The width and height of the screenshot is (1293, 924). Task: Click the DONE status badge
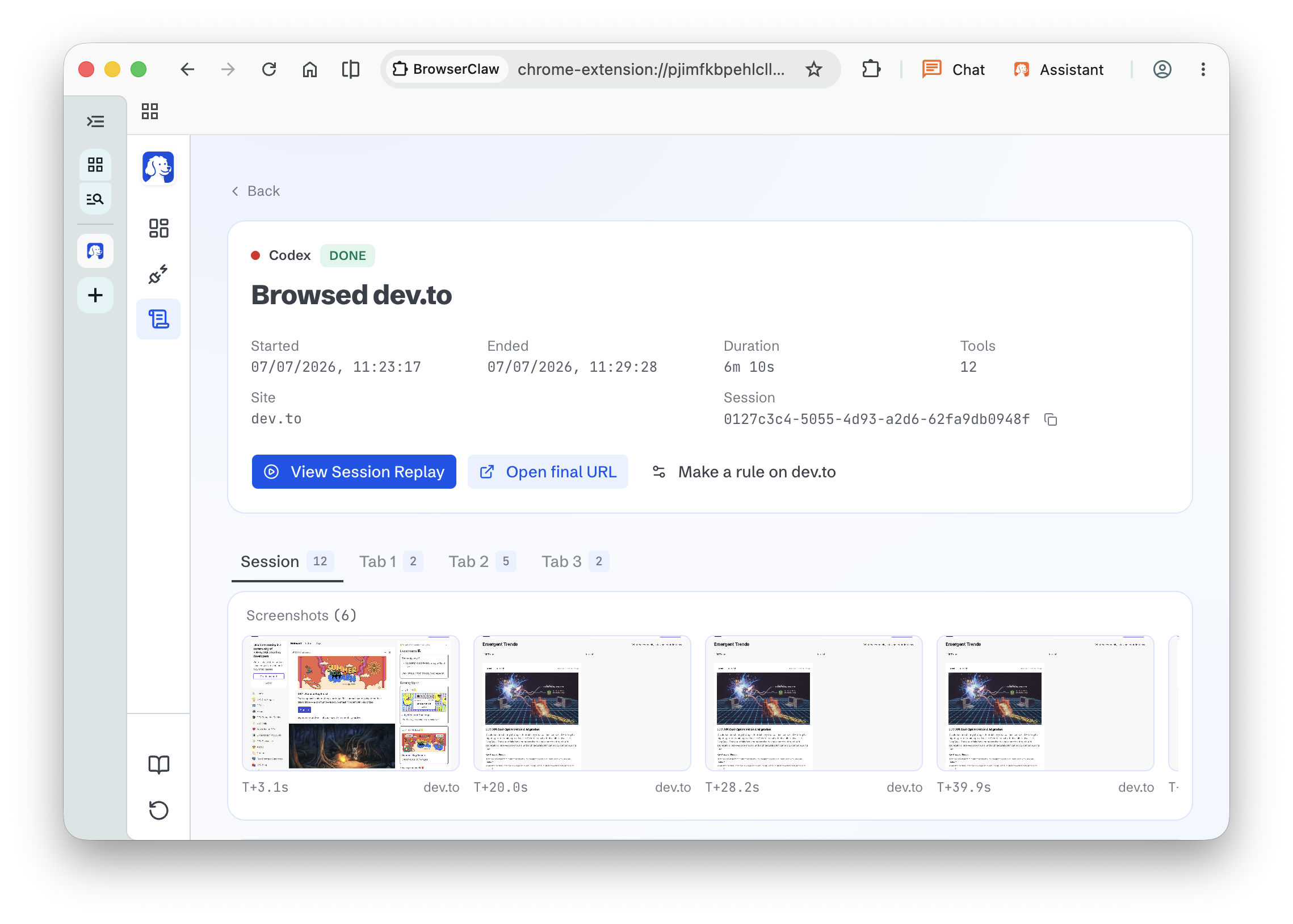tap(347, 256)
